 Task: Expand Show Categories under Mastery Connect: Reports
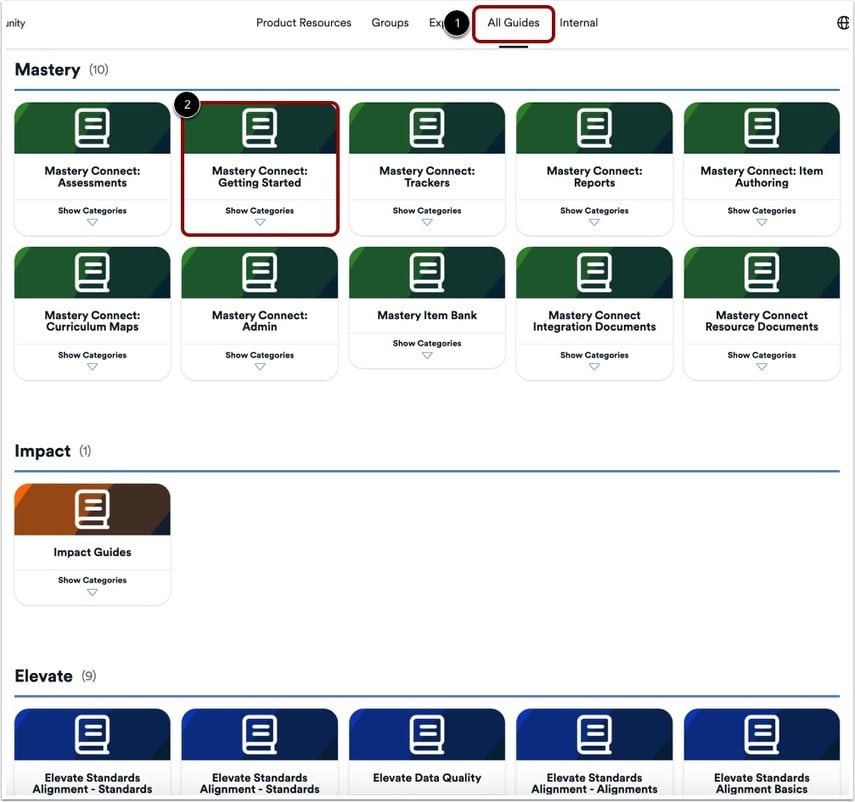594,215
